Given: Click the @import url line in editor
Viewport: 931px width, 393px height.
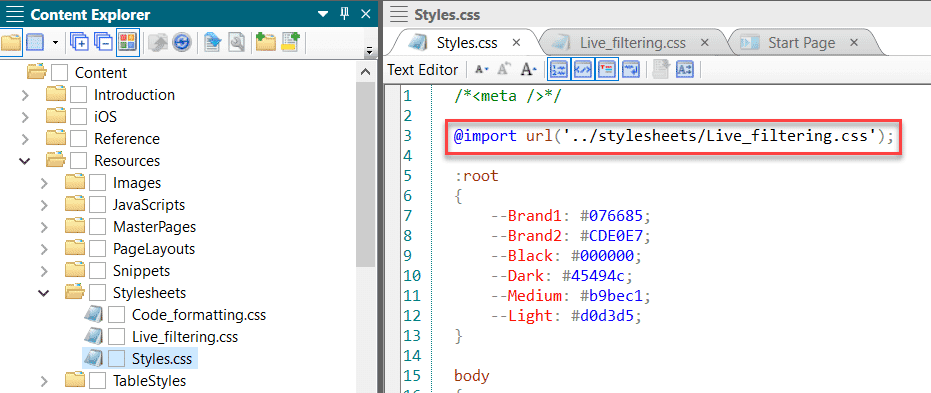Looking at the screenshot, I should (x=673, y=137).
